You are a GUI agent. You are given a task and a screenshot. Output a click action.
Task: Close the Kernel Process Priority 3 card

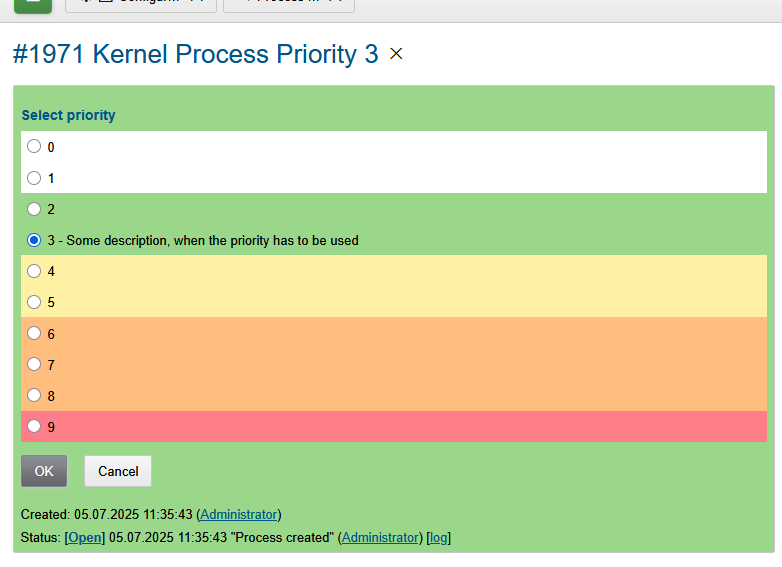tap(396, 54)
